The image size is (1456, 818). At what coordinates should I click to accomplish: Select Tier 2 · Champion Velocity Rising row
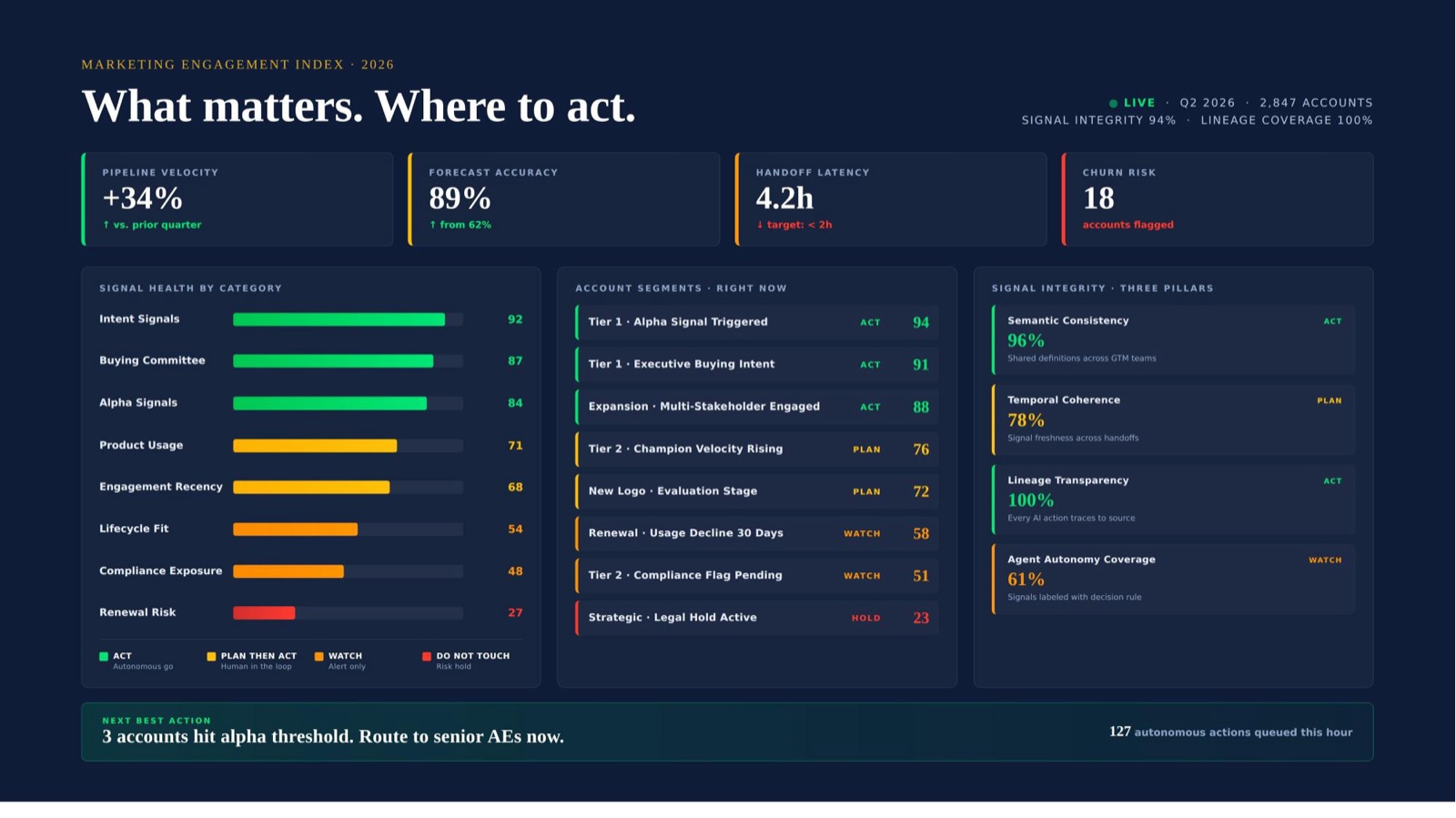(x=757, y=449)
